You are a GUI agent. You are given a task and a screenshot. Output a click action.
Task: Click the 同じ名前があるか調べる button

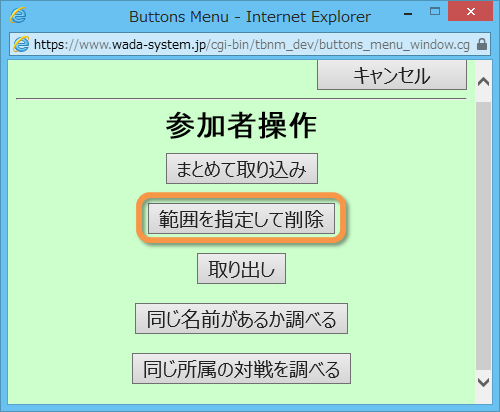(241, 319)
